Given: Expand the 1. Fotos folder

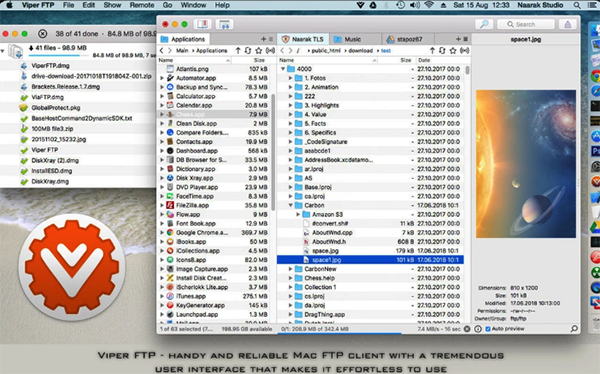Looking at the screenshot, I should 290,78.
